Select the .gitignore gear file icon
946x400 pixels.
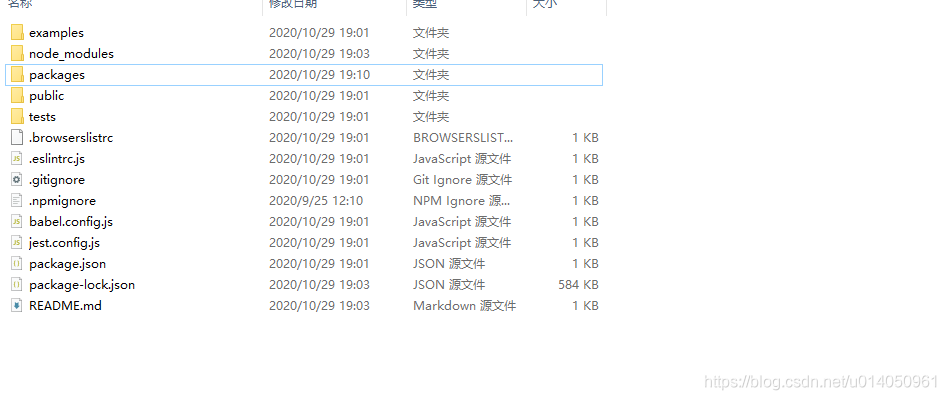(17, 180)
